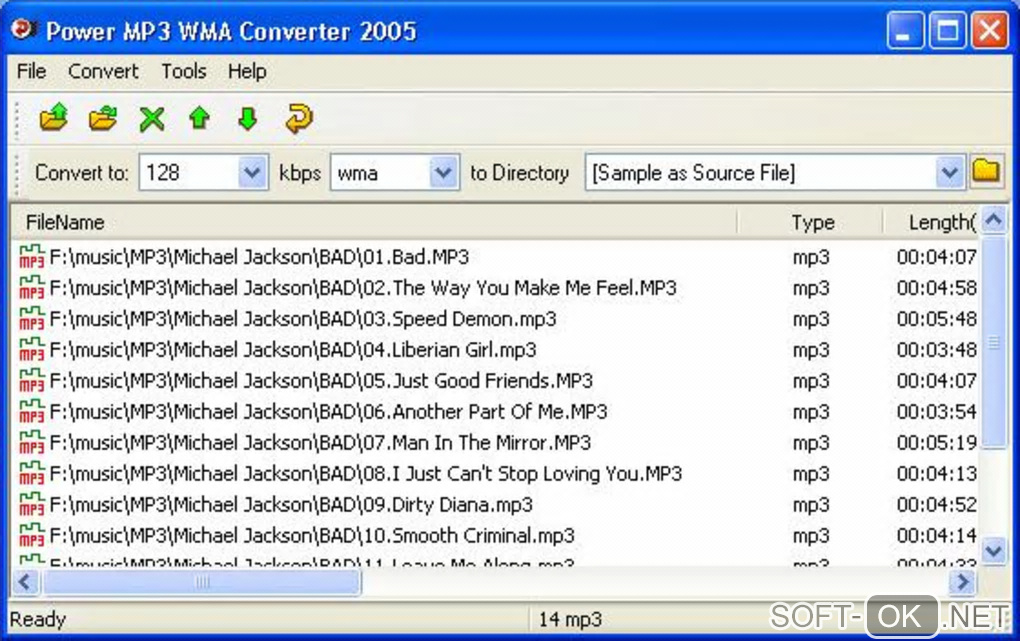Remove selected file with green X icon
Viewport: 1020px width, 641px height.
click(x=152, y=118)
